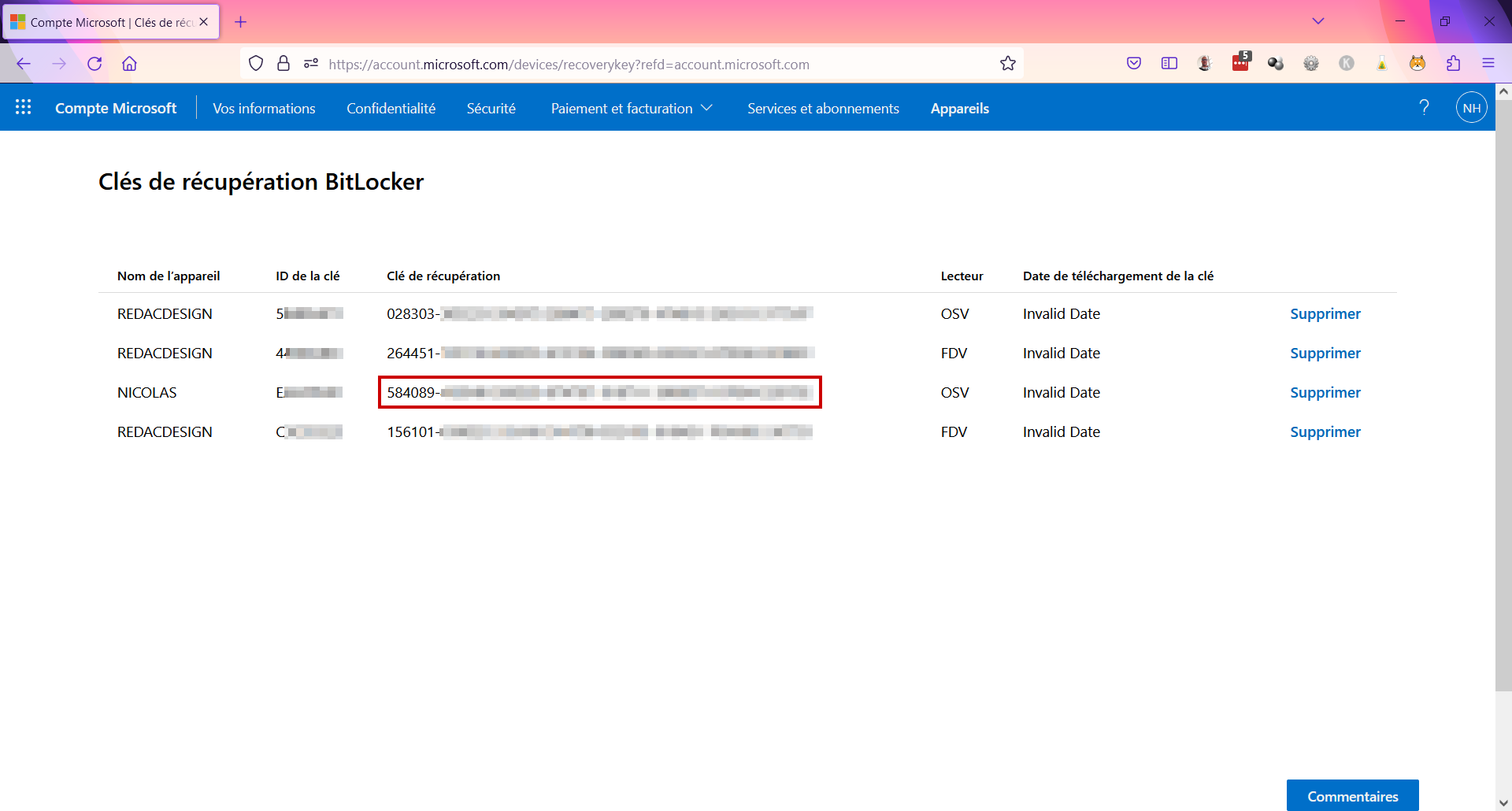Delete the key starting with 156101

click(x=1325, y=431)
